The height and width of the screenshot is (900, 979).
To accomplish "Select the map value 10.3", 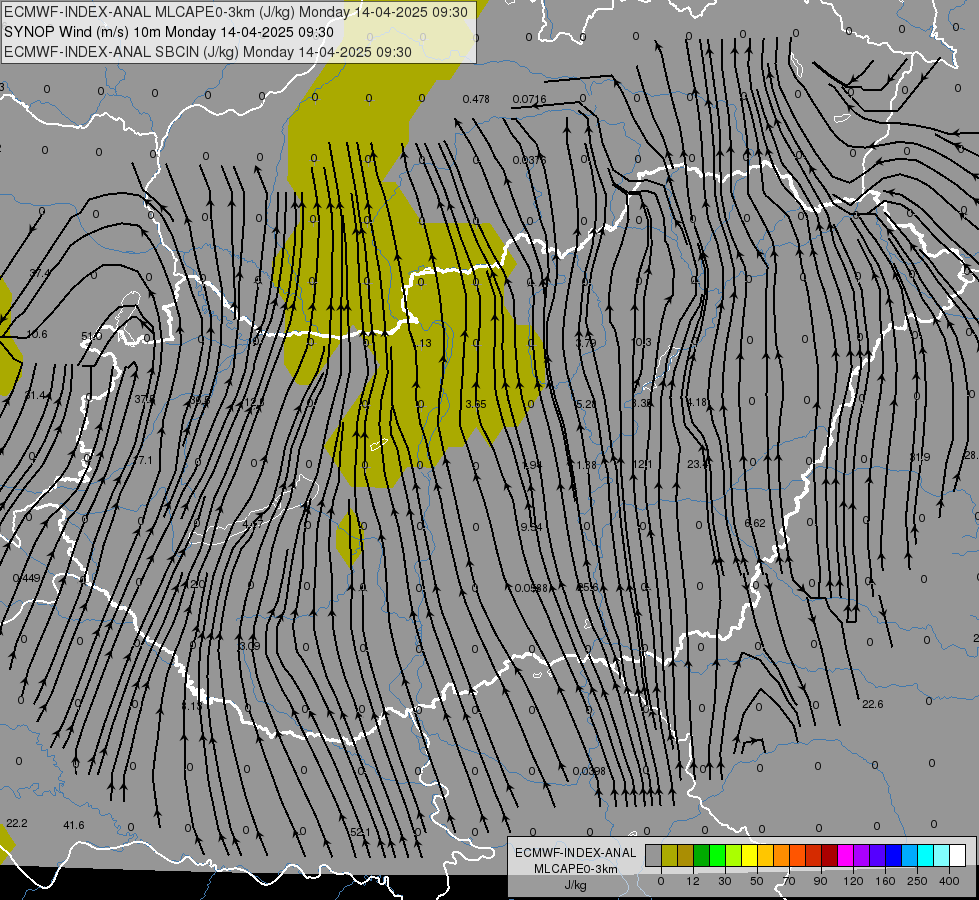I will [x=641, y=342].
